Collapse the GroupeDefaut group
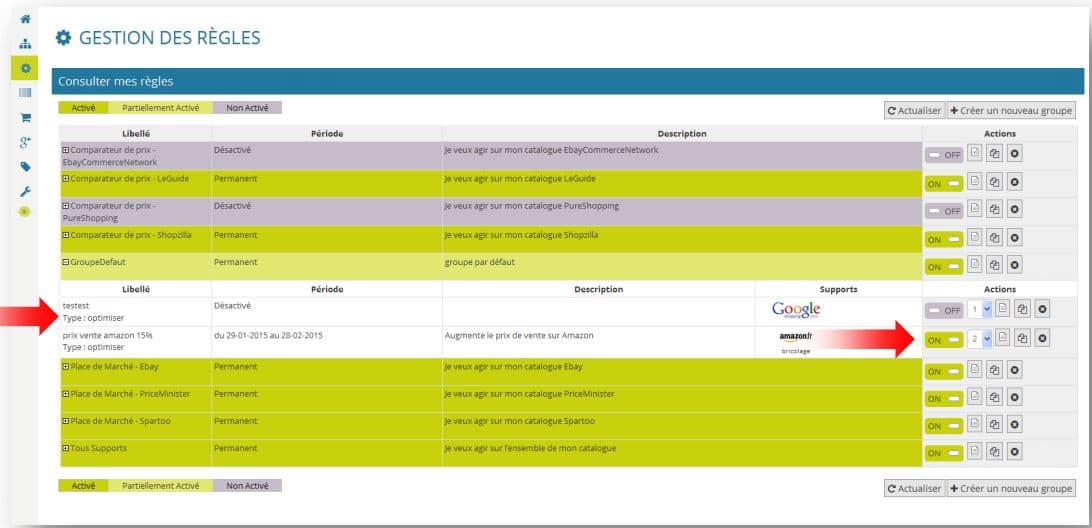 66,263
